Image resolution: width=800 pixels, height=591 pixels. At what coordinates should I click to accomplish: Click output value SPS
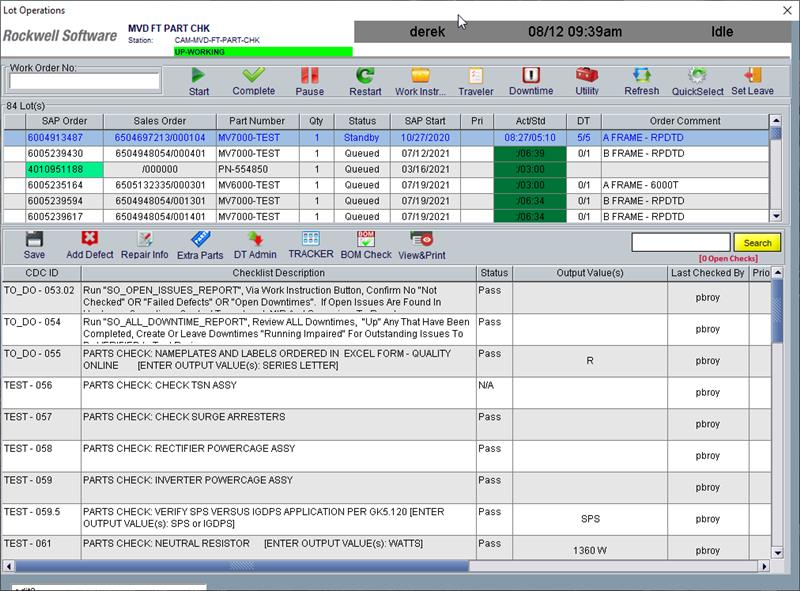coord(590,519)
